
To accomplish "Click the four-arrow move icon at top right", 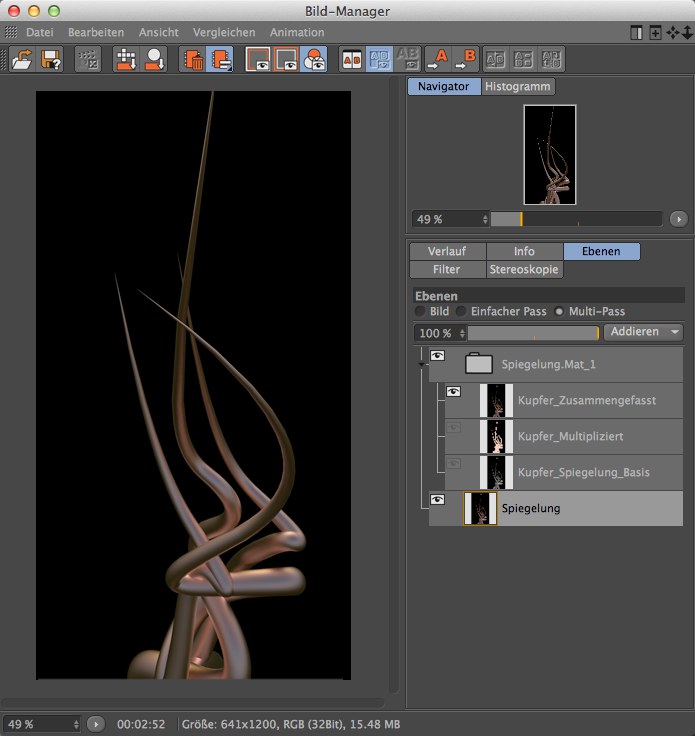I will click(674, 33).
